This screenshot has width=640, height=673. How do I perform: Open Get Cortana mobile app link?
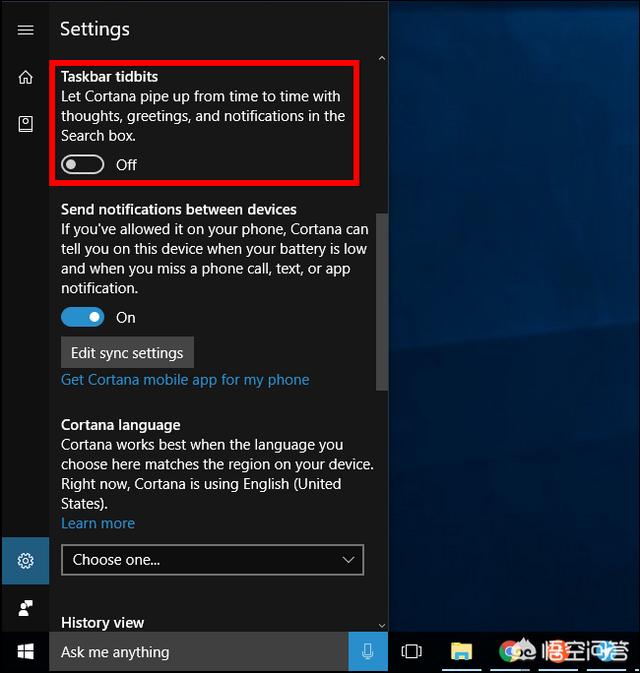click(185, 380)
